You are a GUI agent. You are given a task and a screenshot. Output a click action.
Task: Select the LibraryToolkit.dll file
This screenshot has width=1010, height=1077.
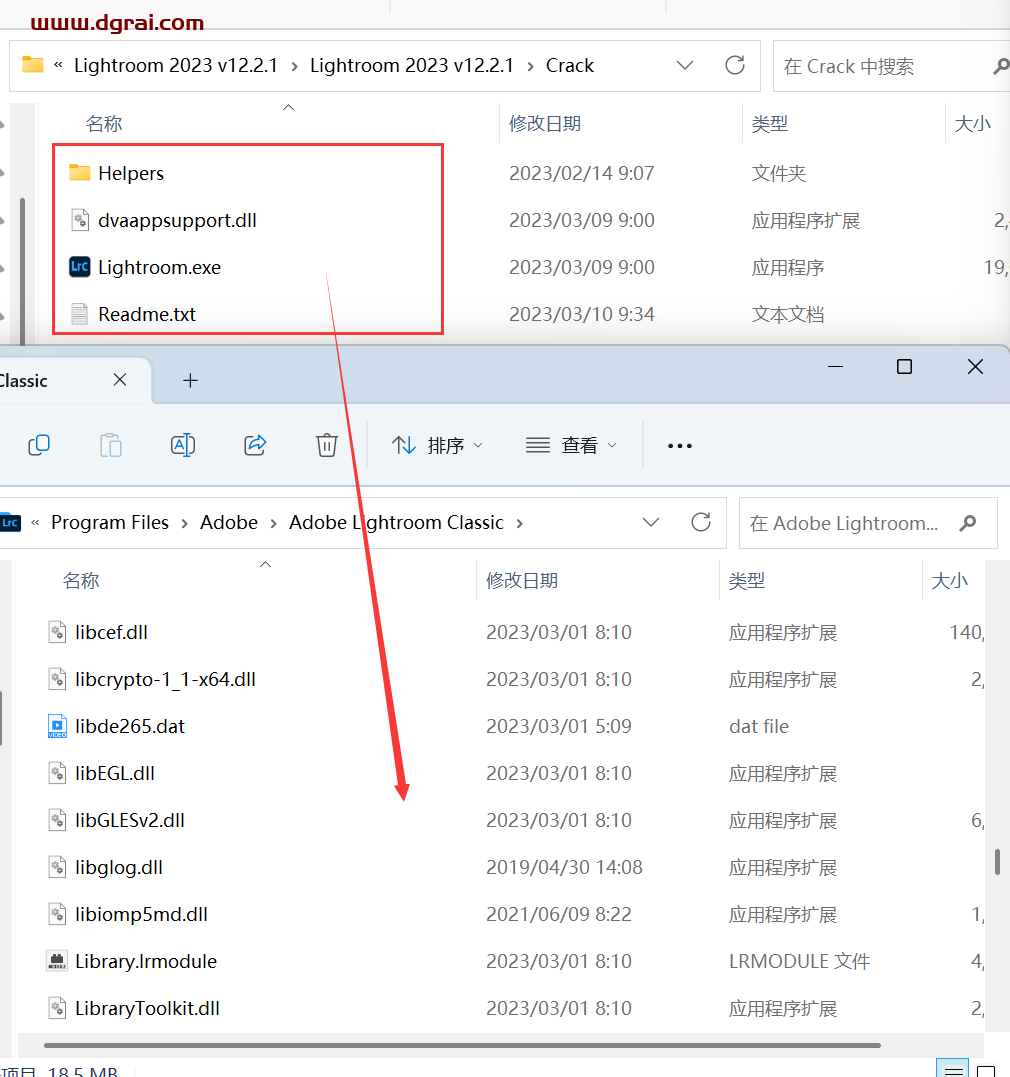(x=147, y=1008)
